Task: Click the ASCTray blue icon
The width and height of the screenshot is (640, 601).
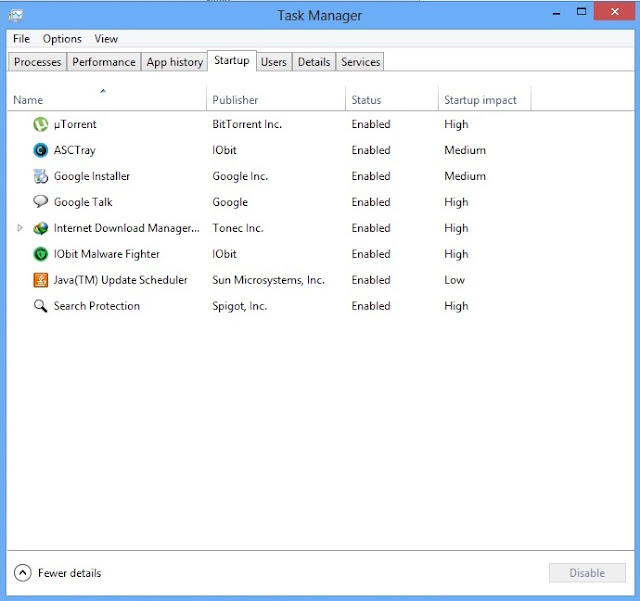Action: click(x=40, y=150)
